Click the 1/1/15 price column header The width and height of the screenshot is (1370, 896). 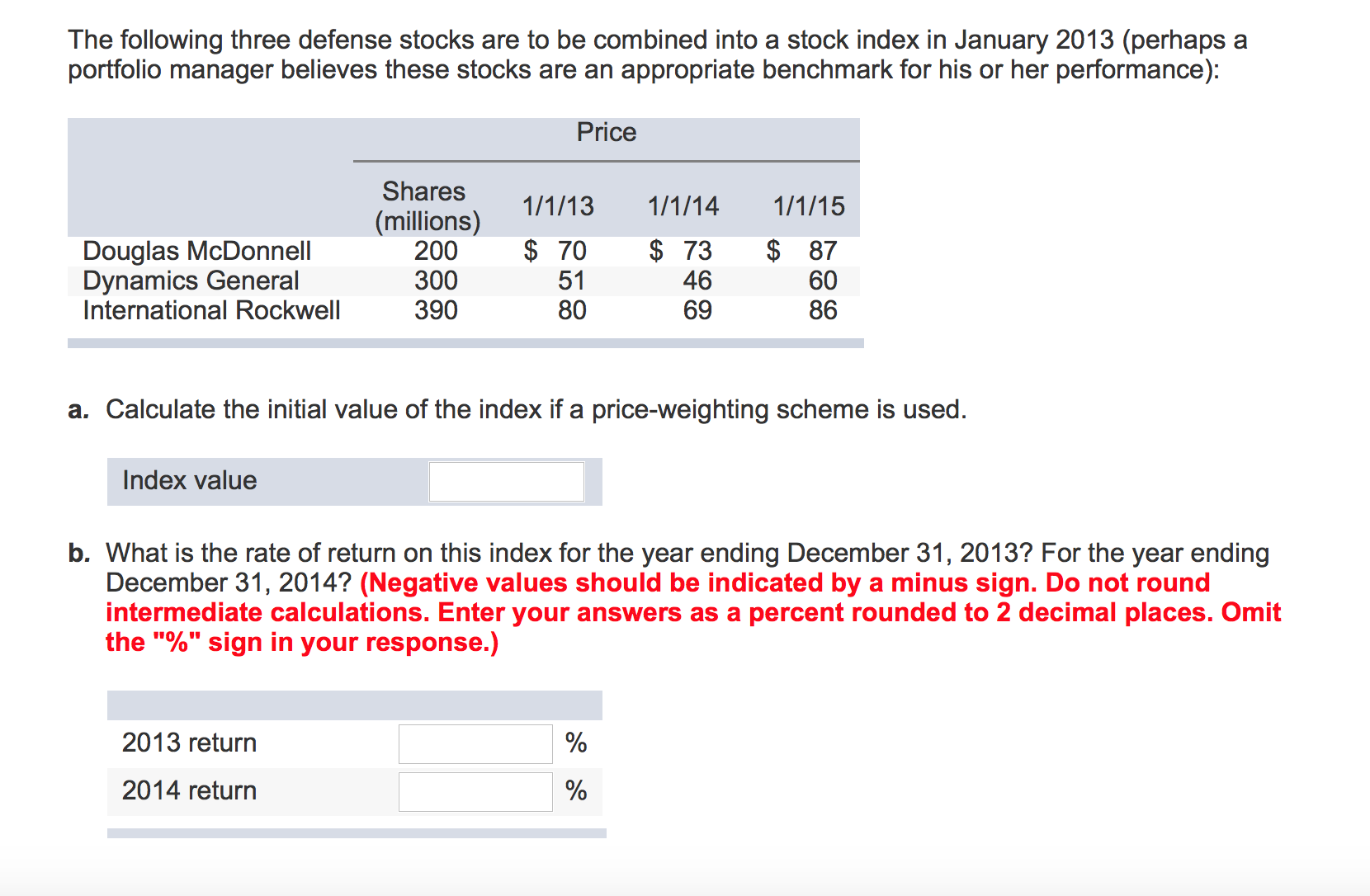click(x=809, y=206)
